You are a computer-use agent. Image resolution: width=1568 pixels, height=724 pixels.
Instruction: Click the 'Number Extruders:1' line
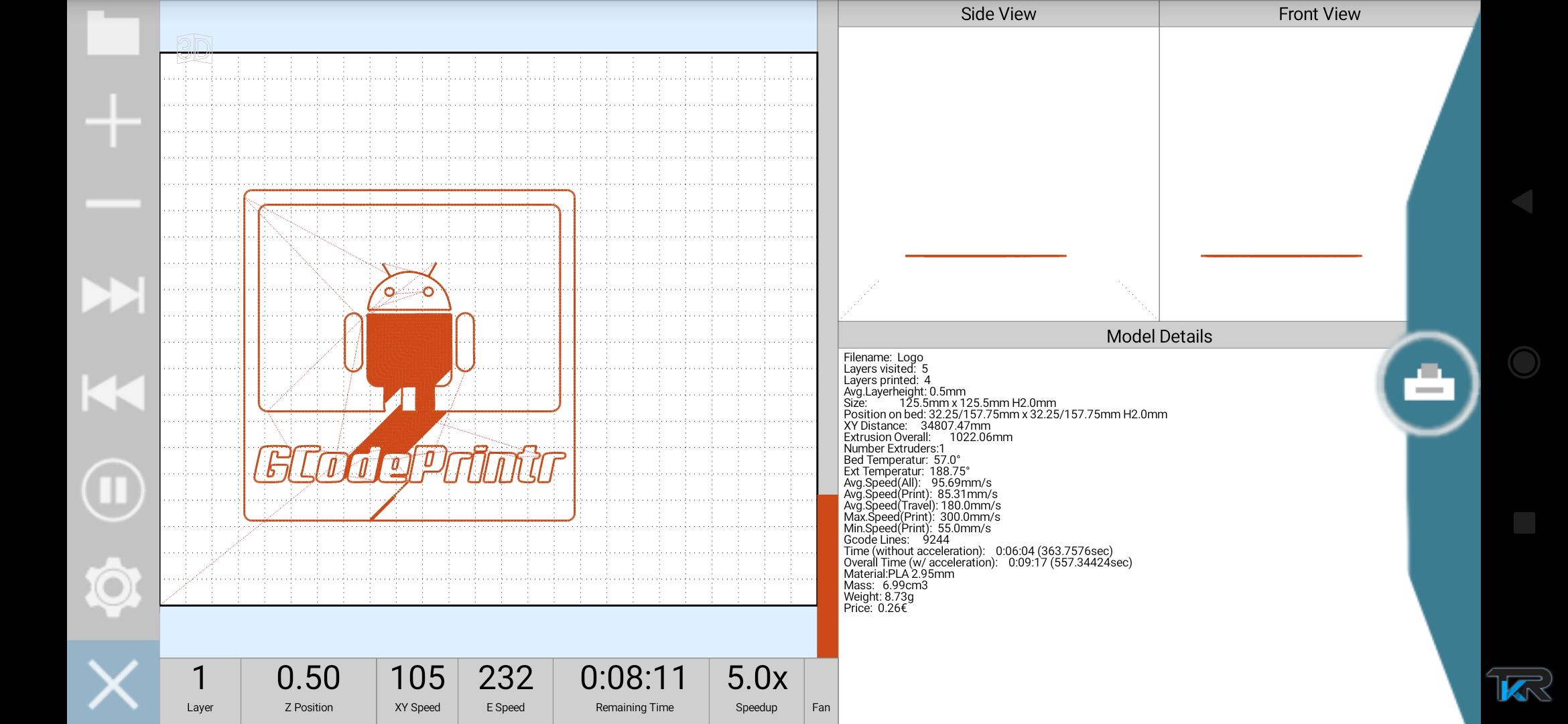click(894, 448)
